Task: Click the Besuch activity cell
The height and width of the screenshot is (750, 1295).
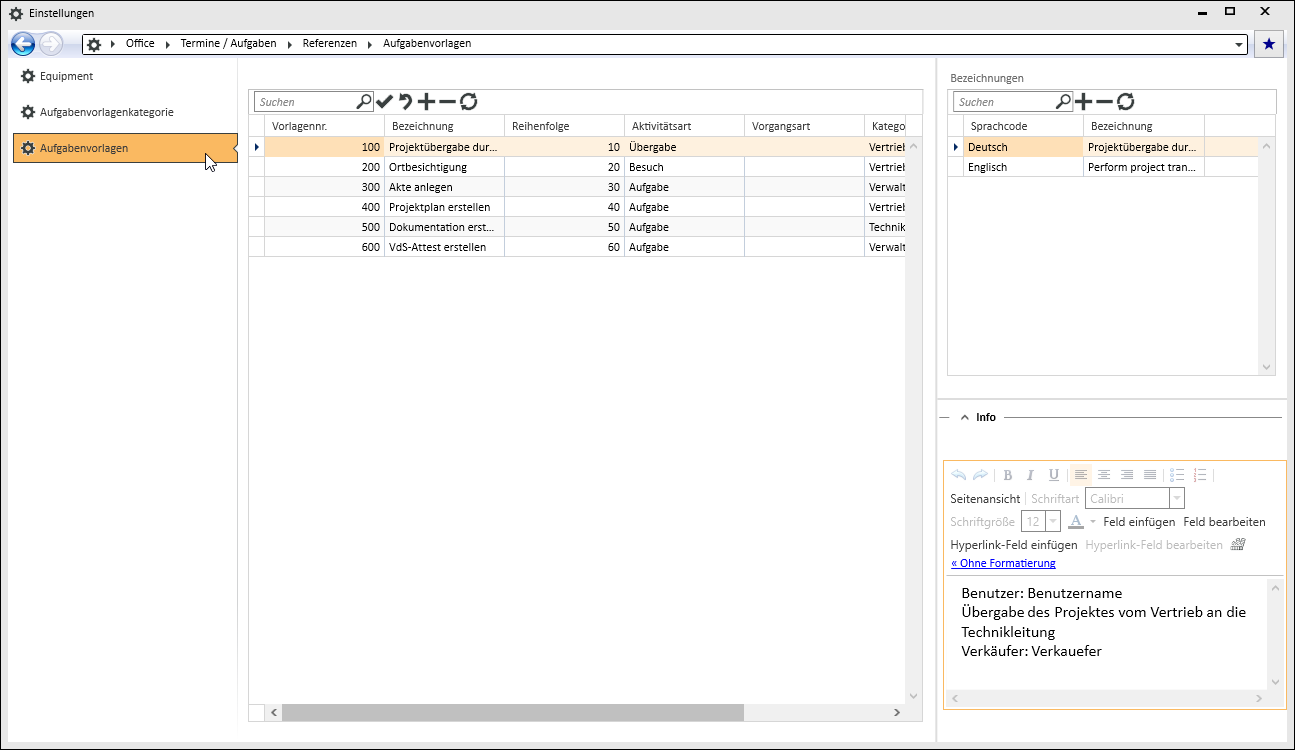Action: coord(684,167)
